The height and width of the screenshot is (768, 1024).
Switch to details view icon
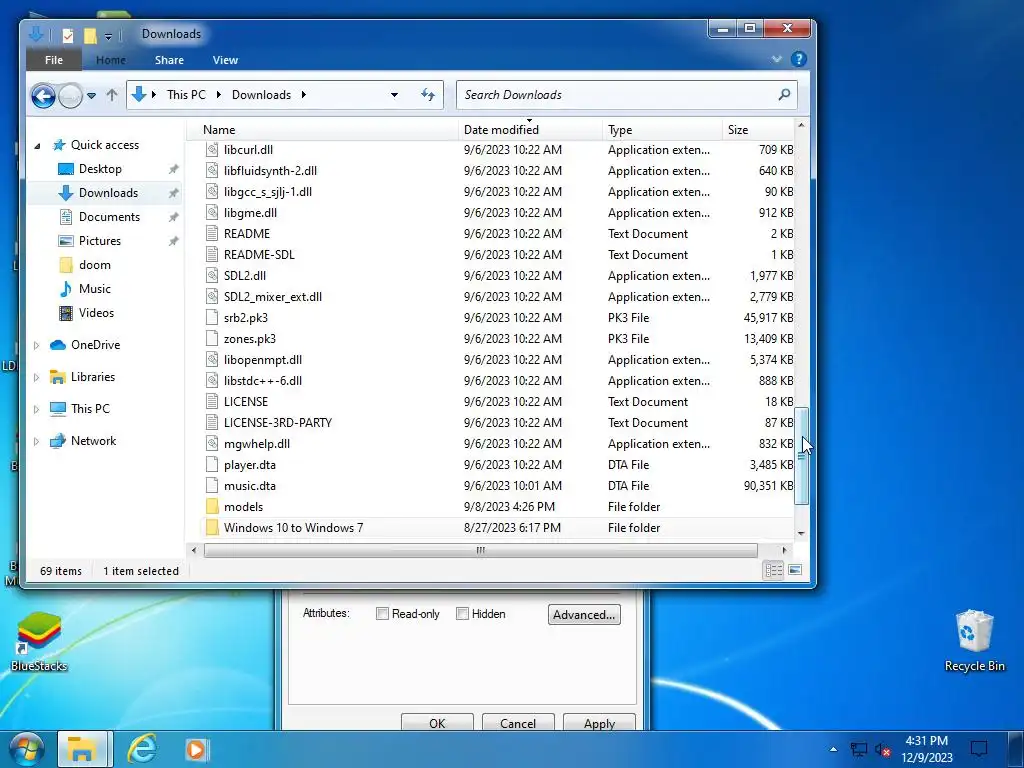[x=774, y=570]
